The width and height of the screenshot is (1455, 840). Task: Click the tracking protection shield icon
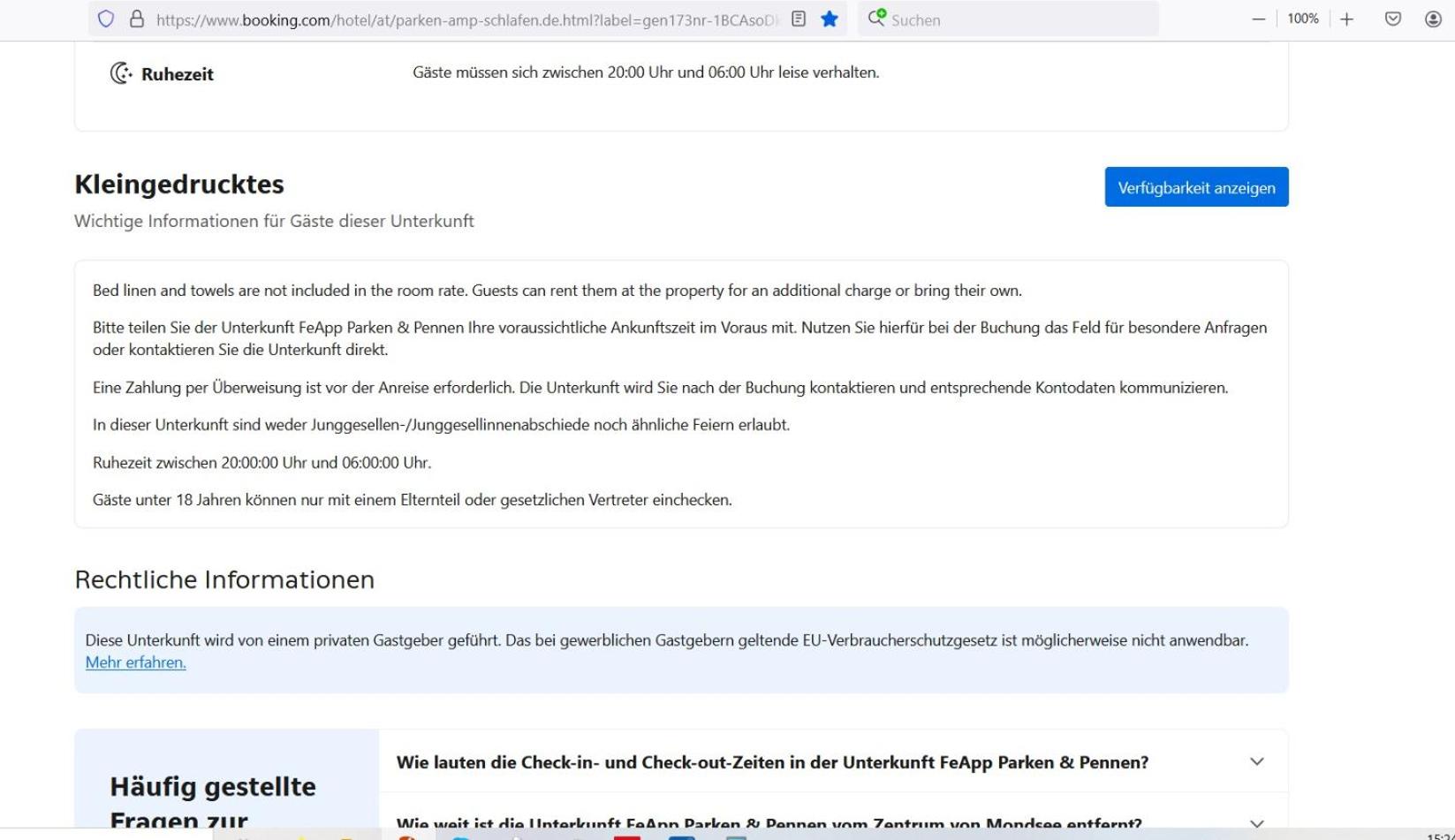106,19
